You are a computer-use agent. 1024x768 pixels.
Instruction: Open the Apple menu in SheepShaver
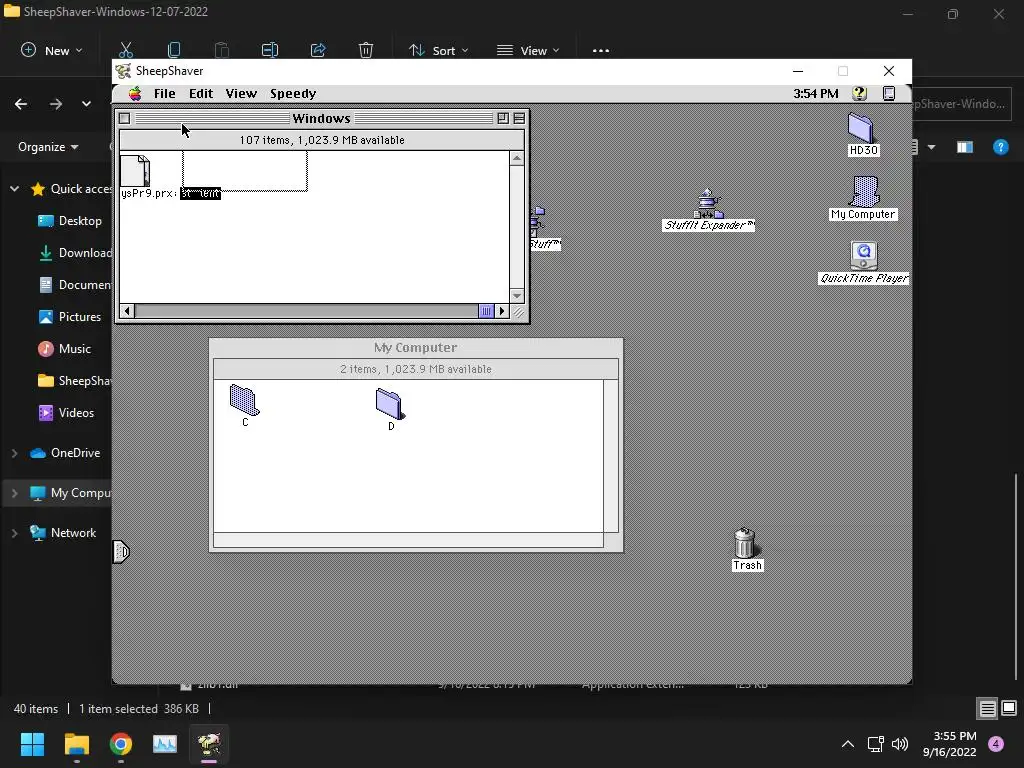(x=135, y=93)
